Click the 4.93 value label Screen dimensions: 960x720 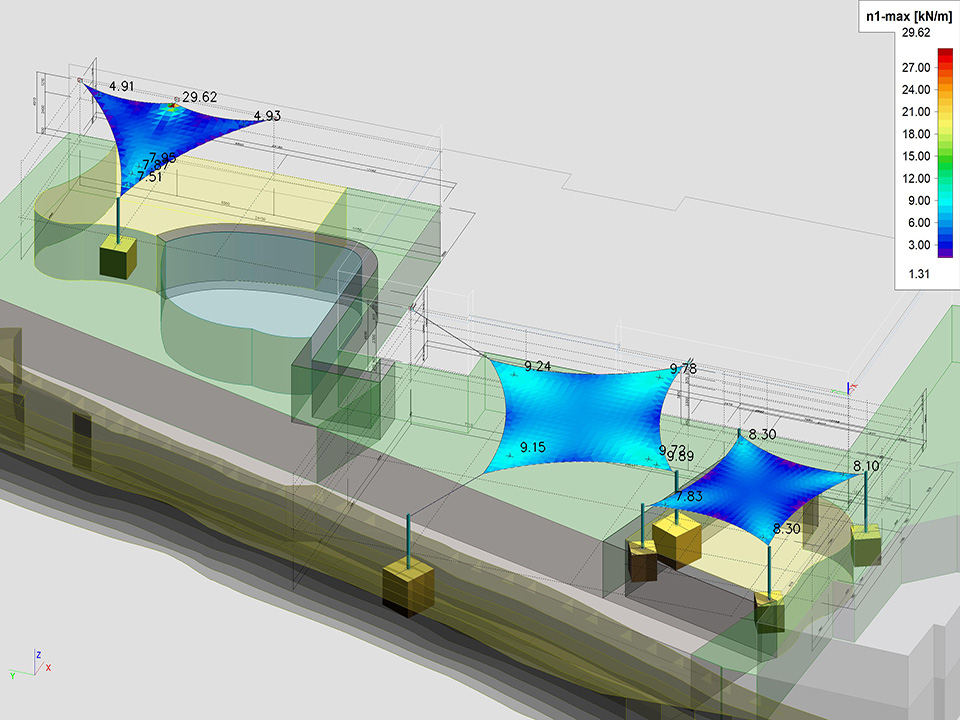pyautogui.click(x=267, y=116)
